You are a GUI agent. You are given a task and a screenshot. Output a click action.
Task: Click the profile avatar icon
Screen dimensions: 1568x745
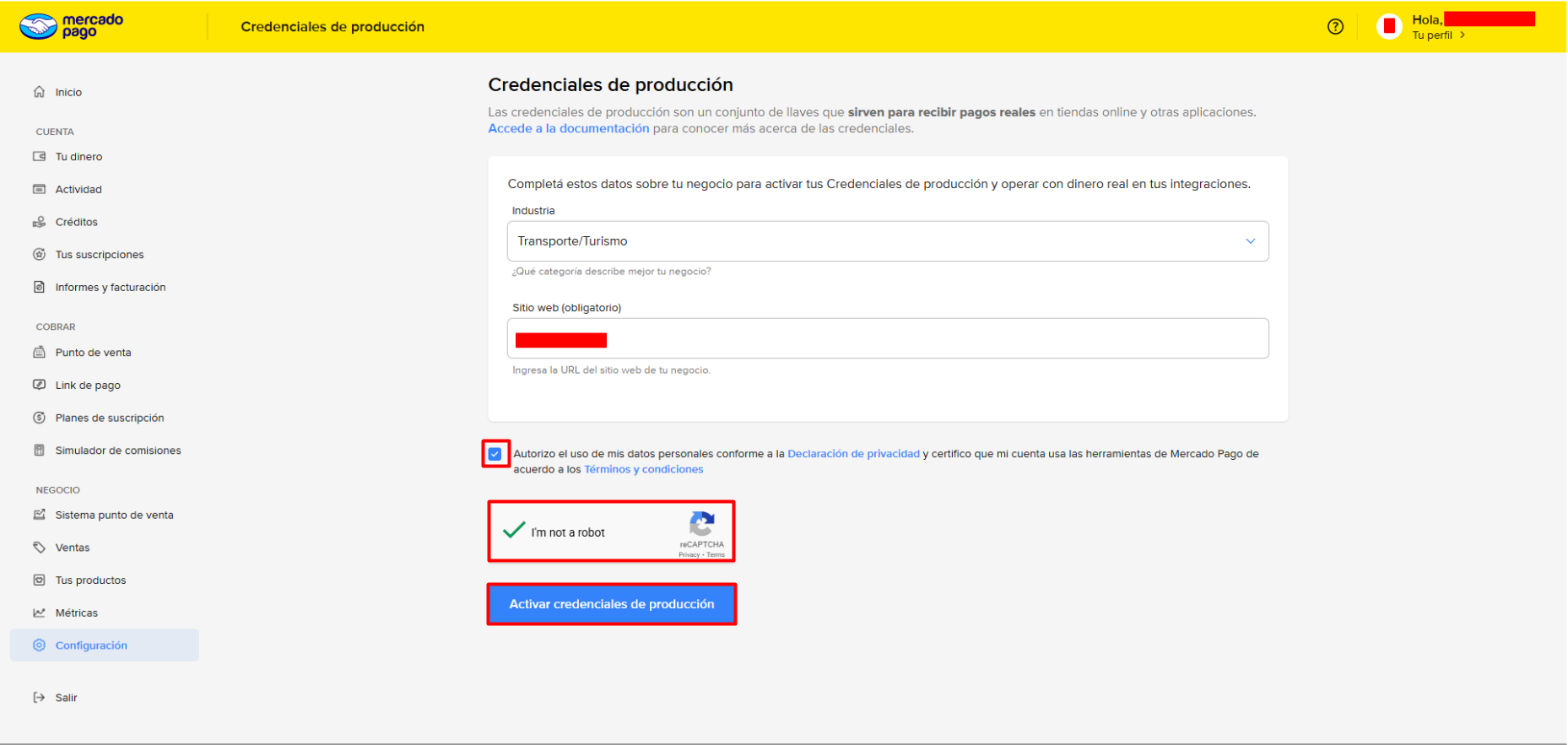pos(1389,26)
